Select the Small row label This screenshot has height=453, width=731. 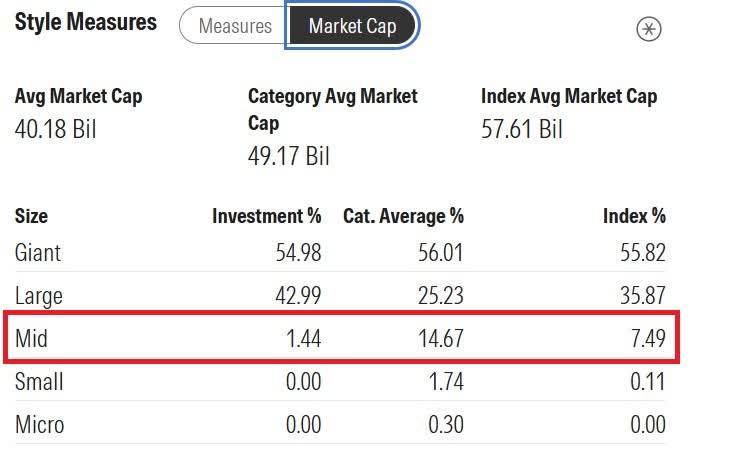(39, 381)
